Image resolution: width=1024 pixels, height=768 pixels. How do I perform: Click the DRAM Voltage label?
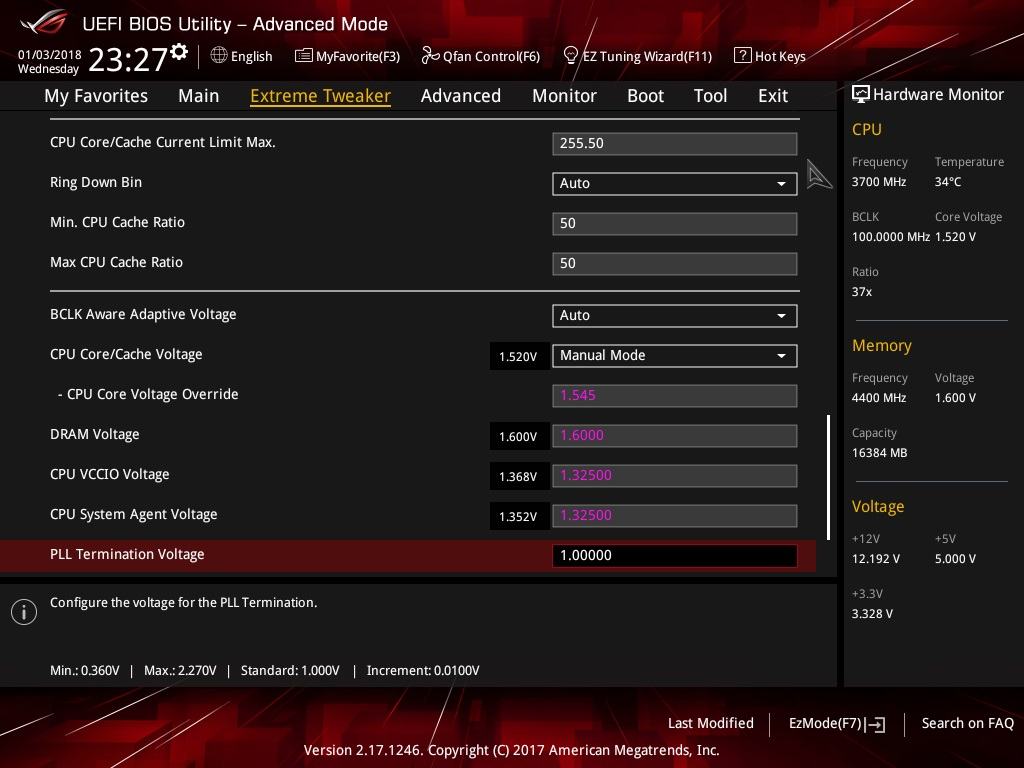tap(95, 434)
